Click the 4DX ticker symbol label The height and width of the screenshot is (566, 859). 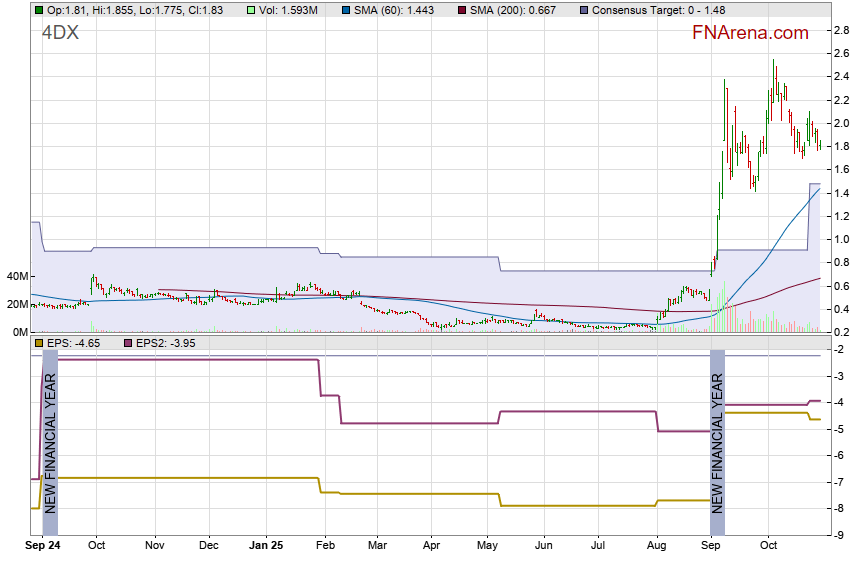[60, 33]
